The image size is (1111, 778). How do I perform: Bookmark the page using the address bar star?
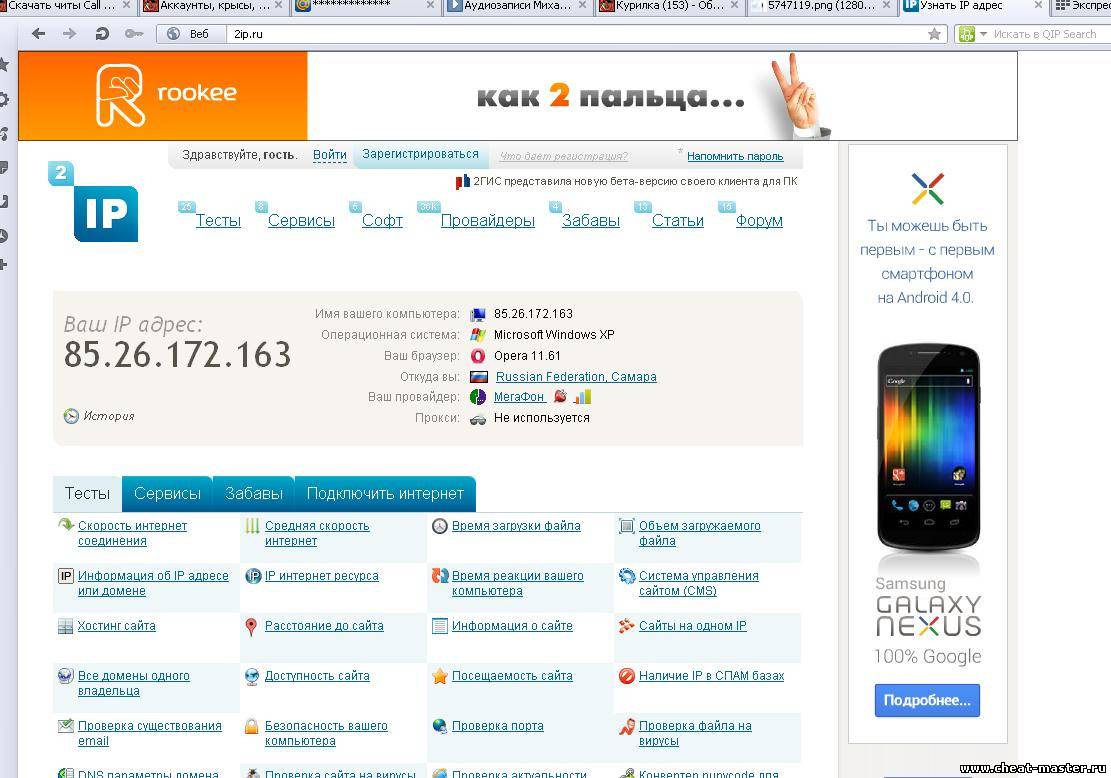point(934,34)
